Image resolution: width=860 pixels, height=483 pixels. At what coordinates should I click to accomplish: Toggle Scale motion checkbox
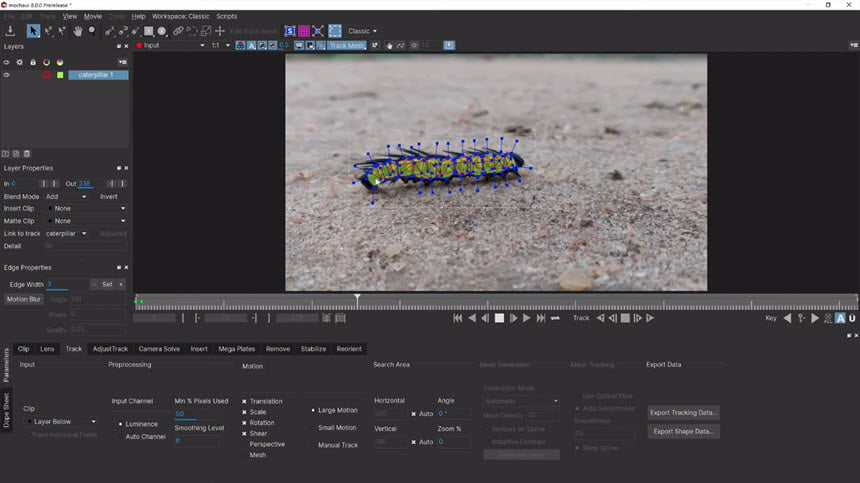(x=245, y=412)
